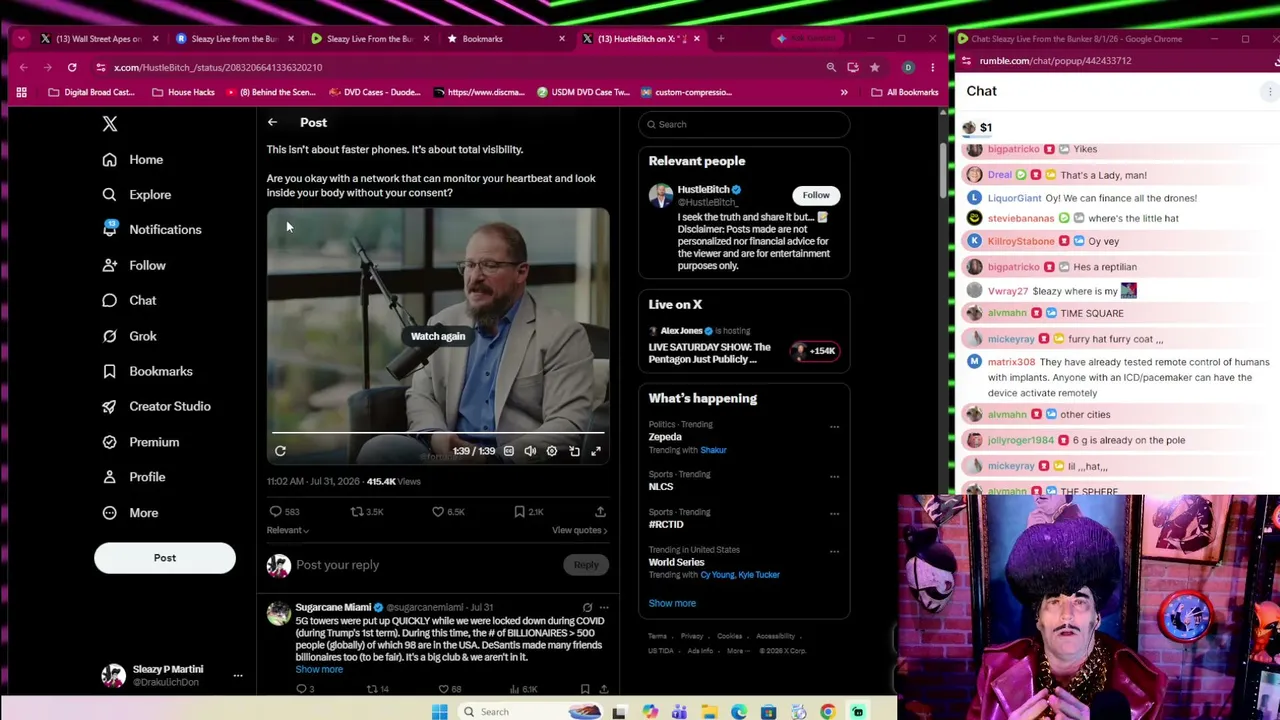This screenshot has height=720, width=1280.
Task: Reload the page in Chrome
Action: [72, 67]
